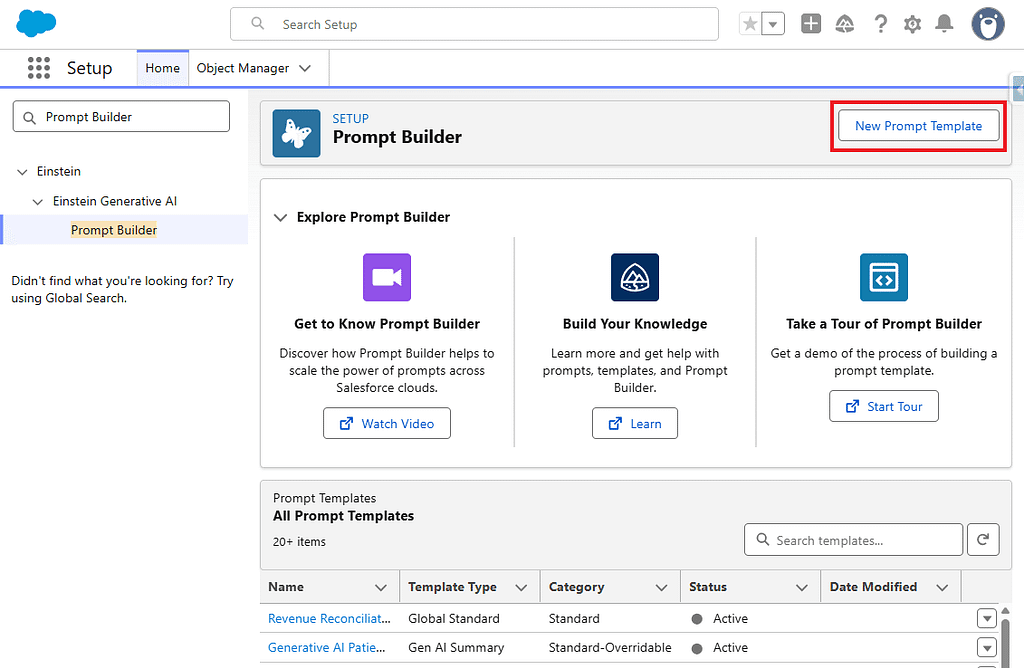1024x668 pixels.
Task: Click the Build Your Knowledge heading
Action: click(x=635, y=324)
